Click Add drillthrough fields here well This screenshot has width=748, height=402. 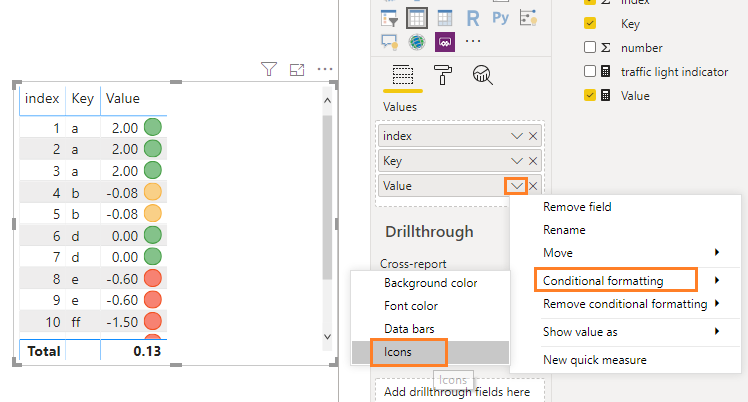(x=459, y=392)
